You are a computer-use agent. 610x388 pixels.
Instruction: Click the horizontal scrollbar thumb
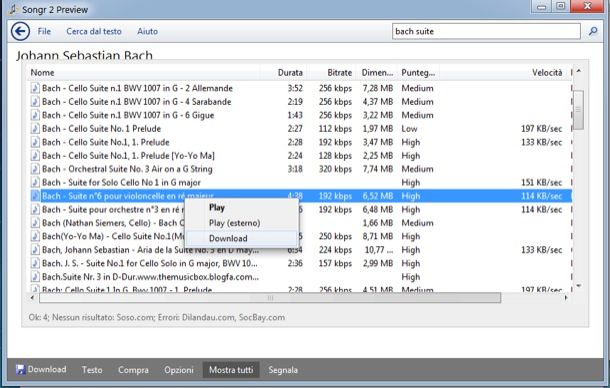pyautogui.click(x=270, y=298)
